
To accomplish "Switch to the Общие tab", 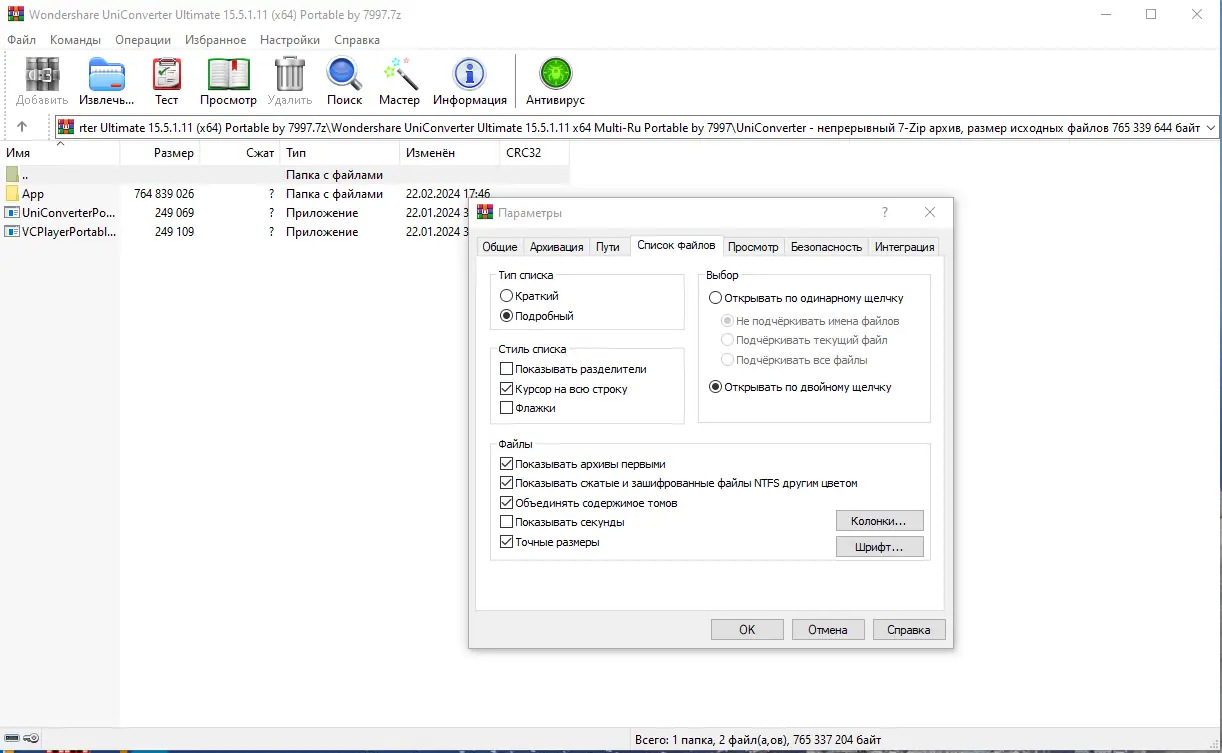I will pos(499,247).
